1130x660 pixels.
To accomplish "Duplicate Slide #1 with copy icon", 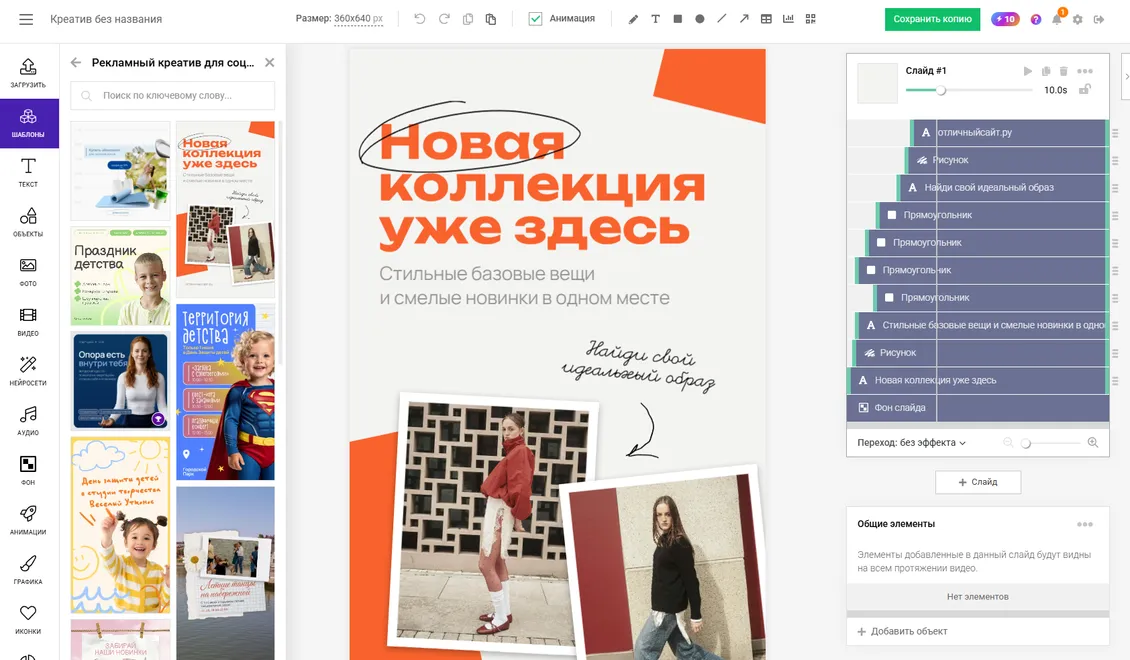I will pyautogui.click(x=1046, y=71).
